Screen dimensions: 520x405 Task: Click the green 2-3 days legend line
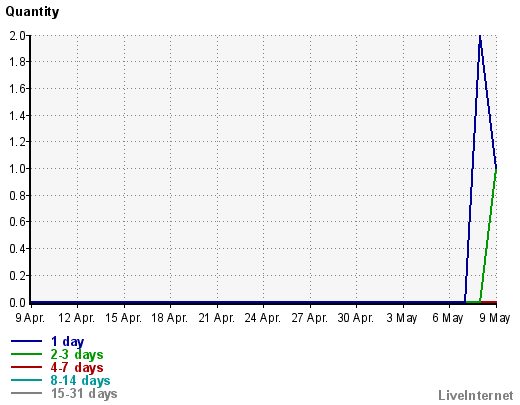(26, 354)
